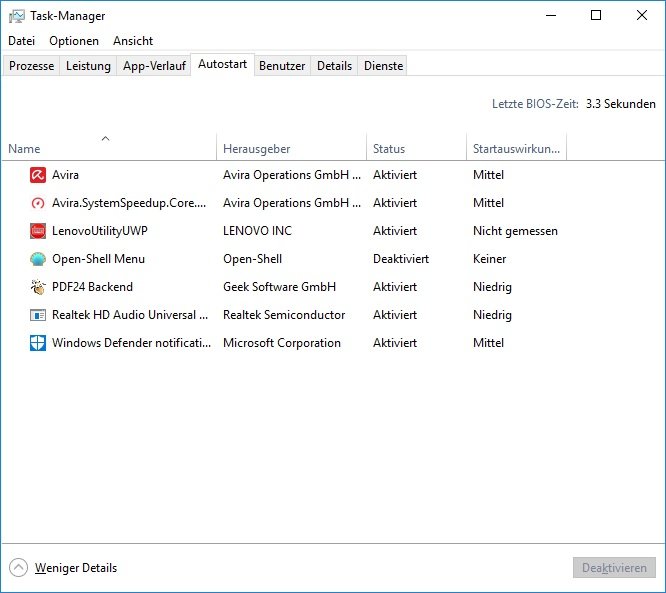Sort by the Startauswirkung column header
The image size is (666, 593).
[x=516, y=147]
